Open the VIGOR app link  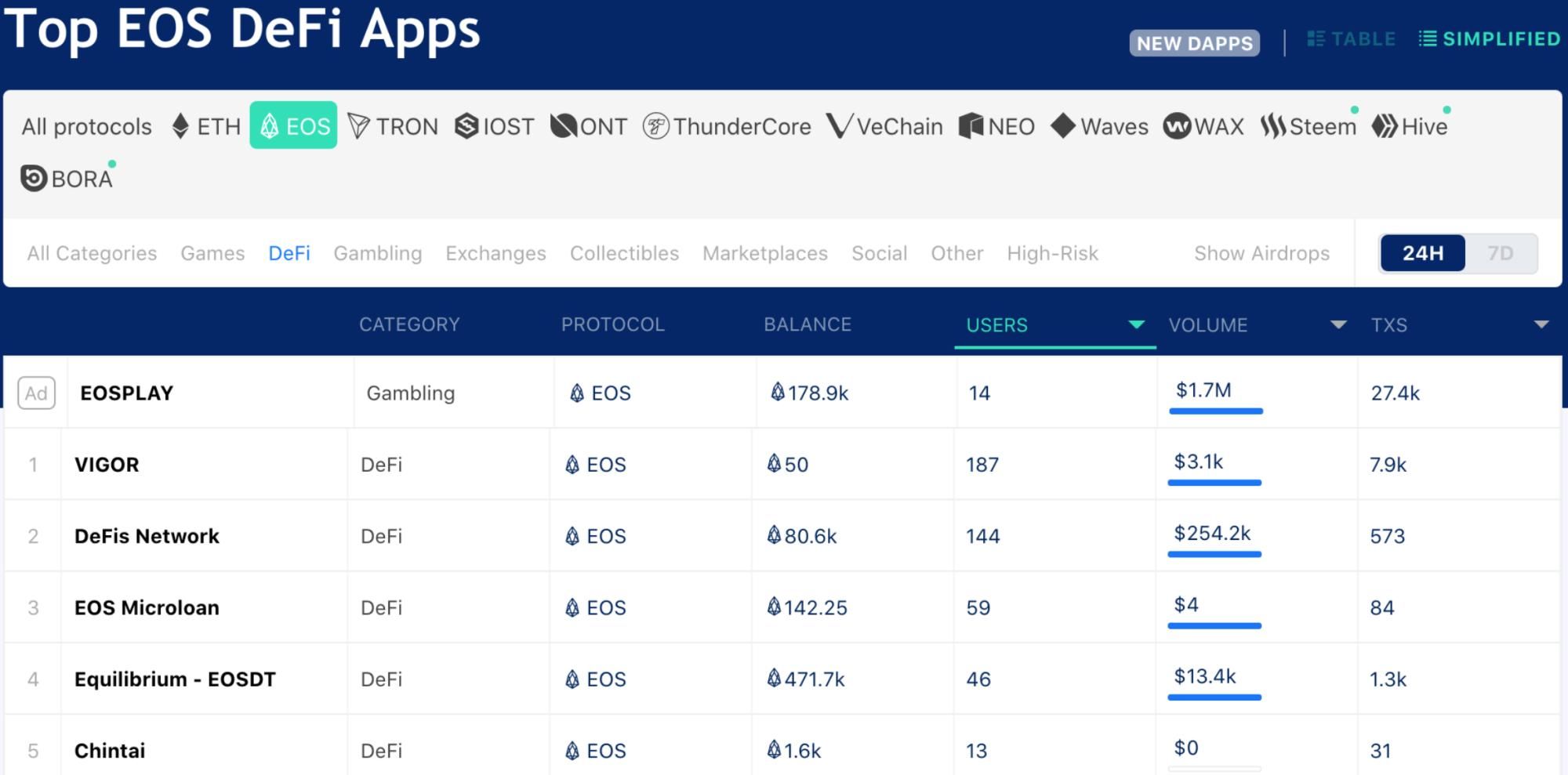point(107,465)
